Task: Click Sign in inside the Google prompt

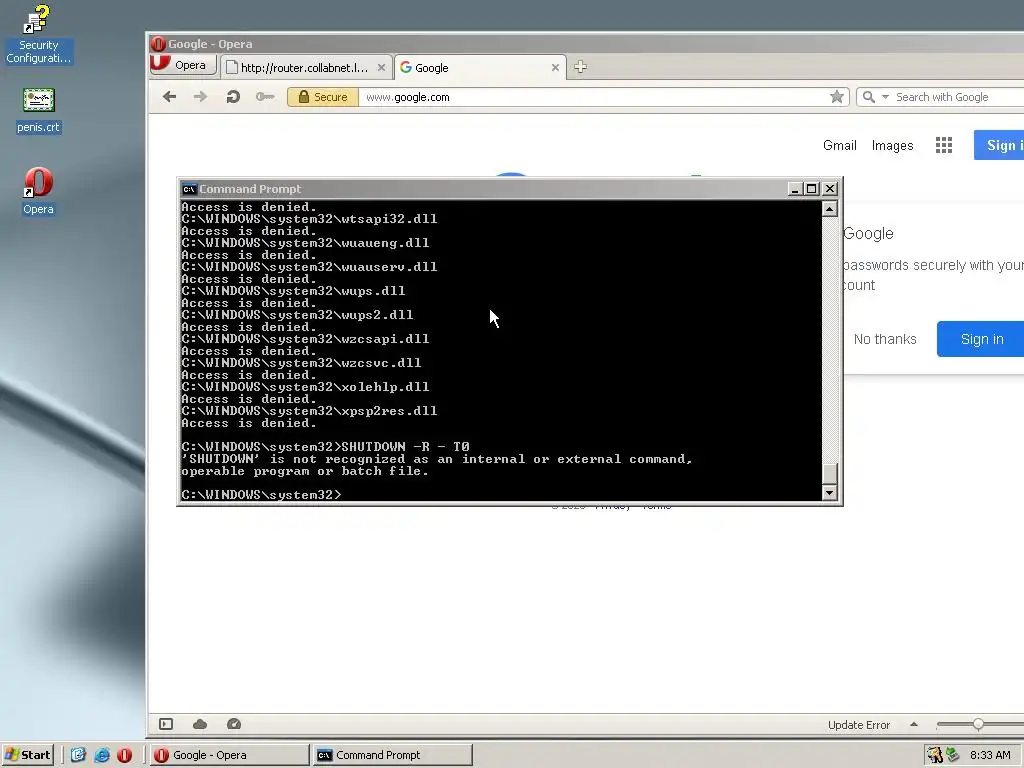Action: pyautogui.click(x=980, y=339)
